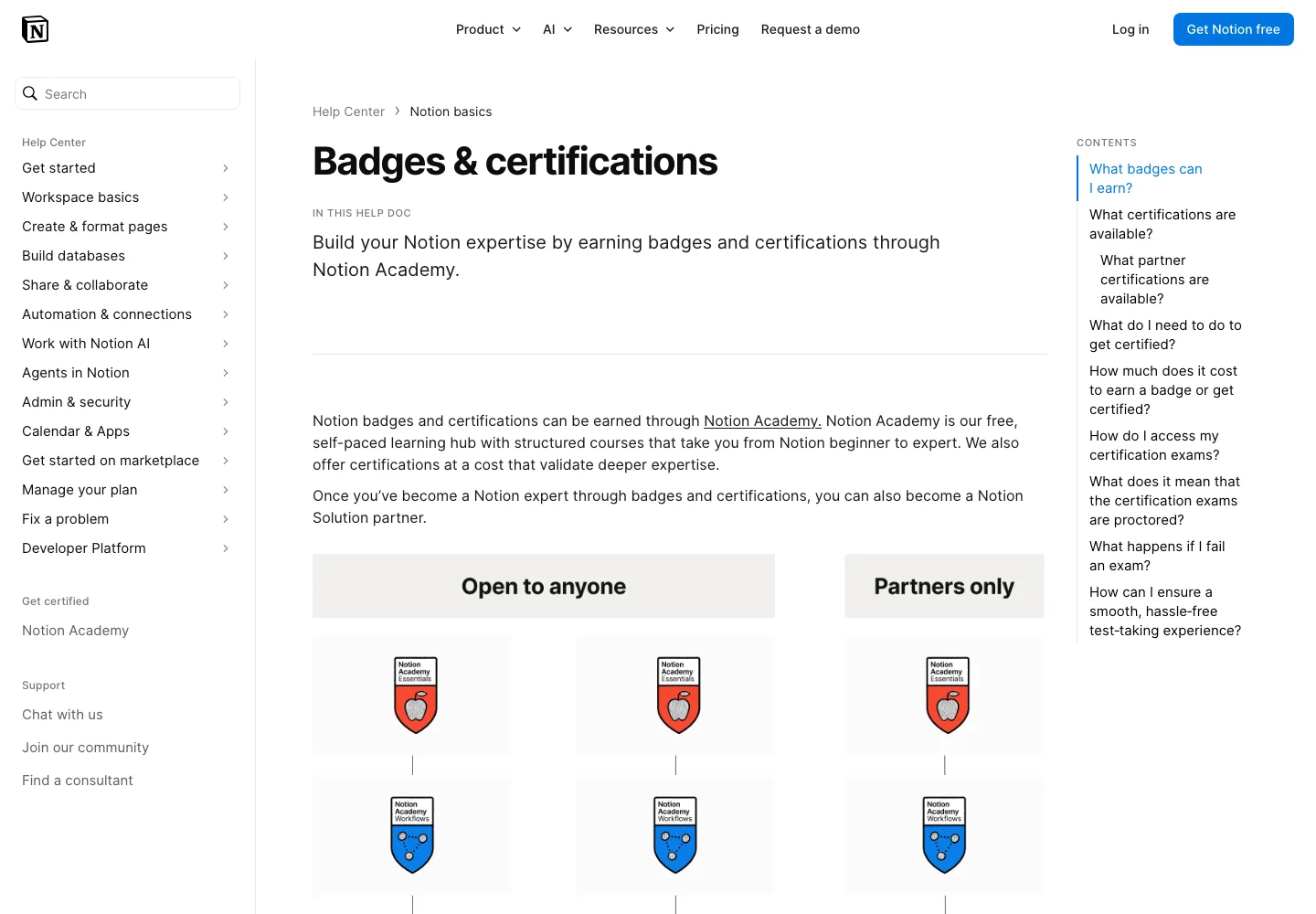Click the Essentials badge in the middle column
Screen dimensions: 1316x914
tap(678, 695)
